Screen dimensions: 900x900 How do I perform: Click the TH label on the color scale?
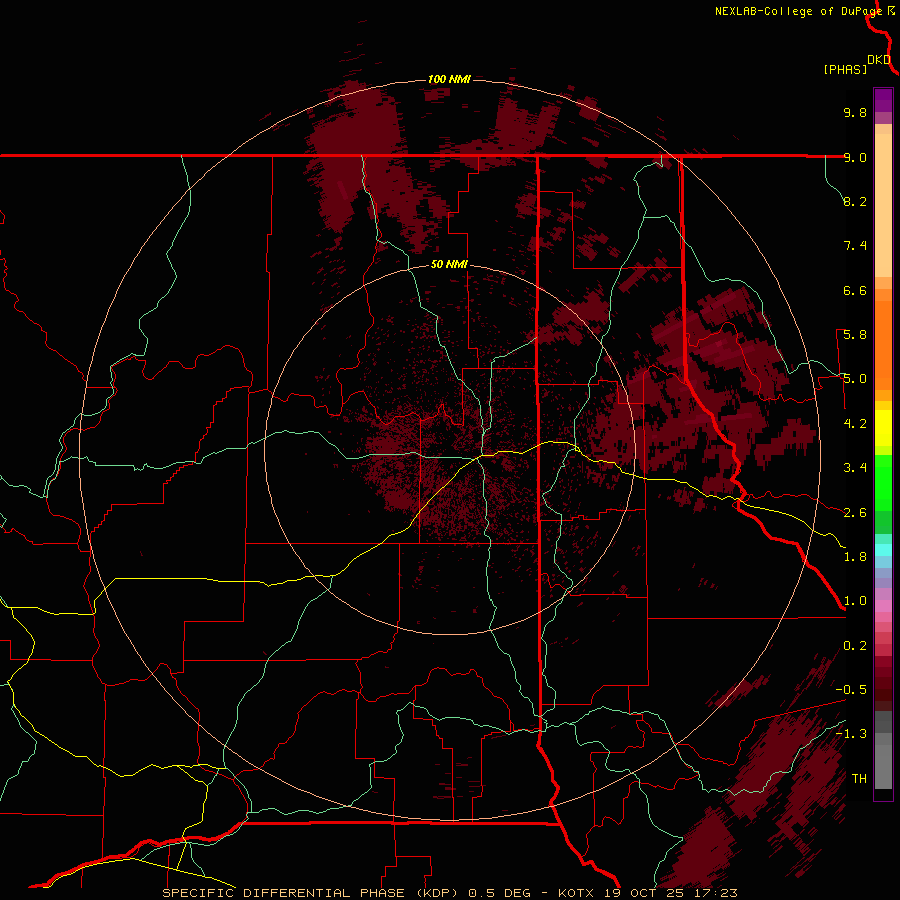pos(859,779)
